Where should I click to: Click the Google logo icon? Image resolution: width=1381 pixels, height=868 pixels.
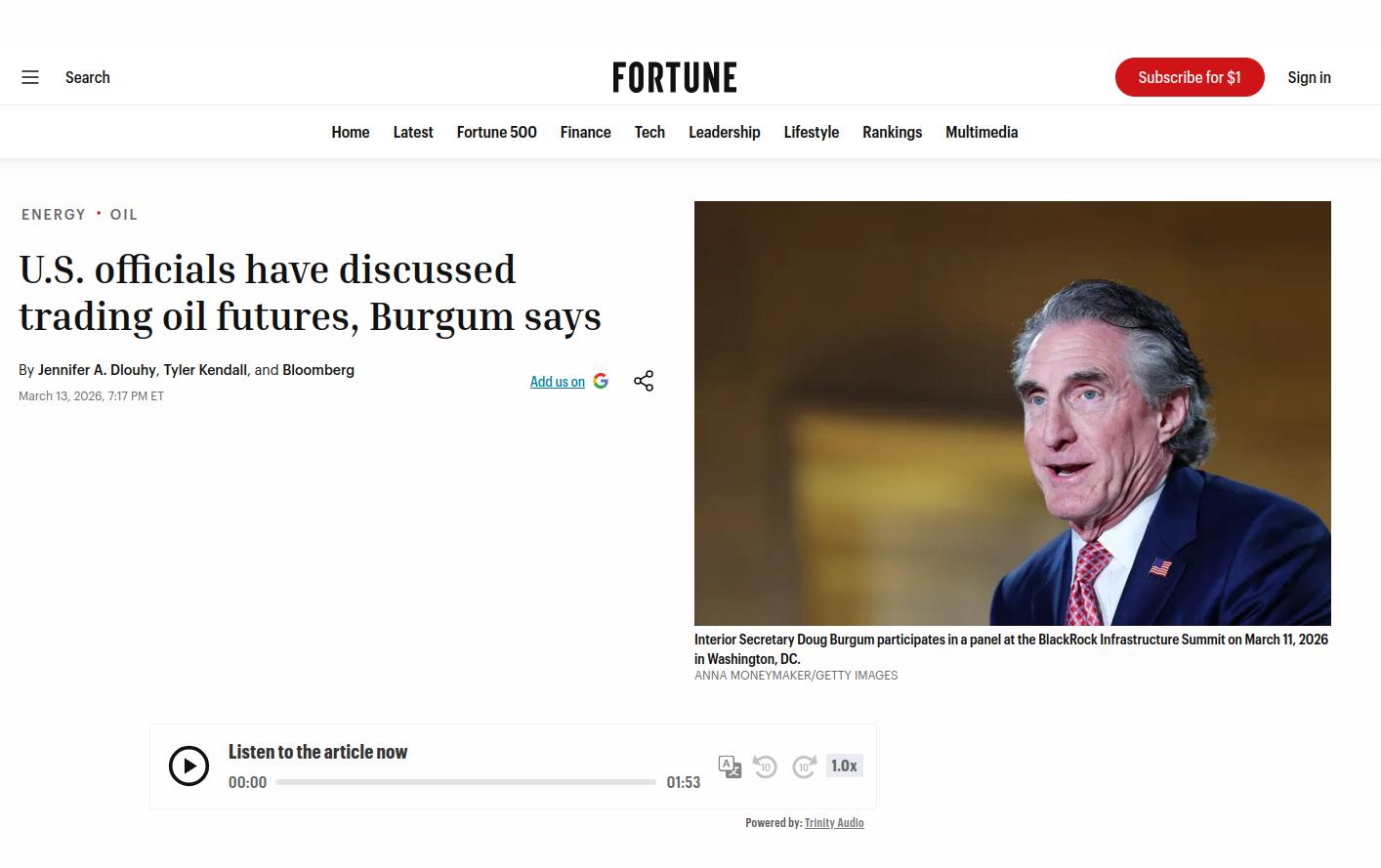tap(601, 381)
